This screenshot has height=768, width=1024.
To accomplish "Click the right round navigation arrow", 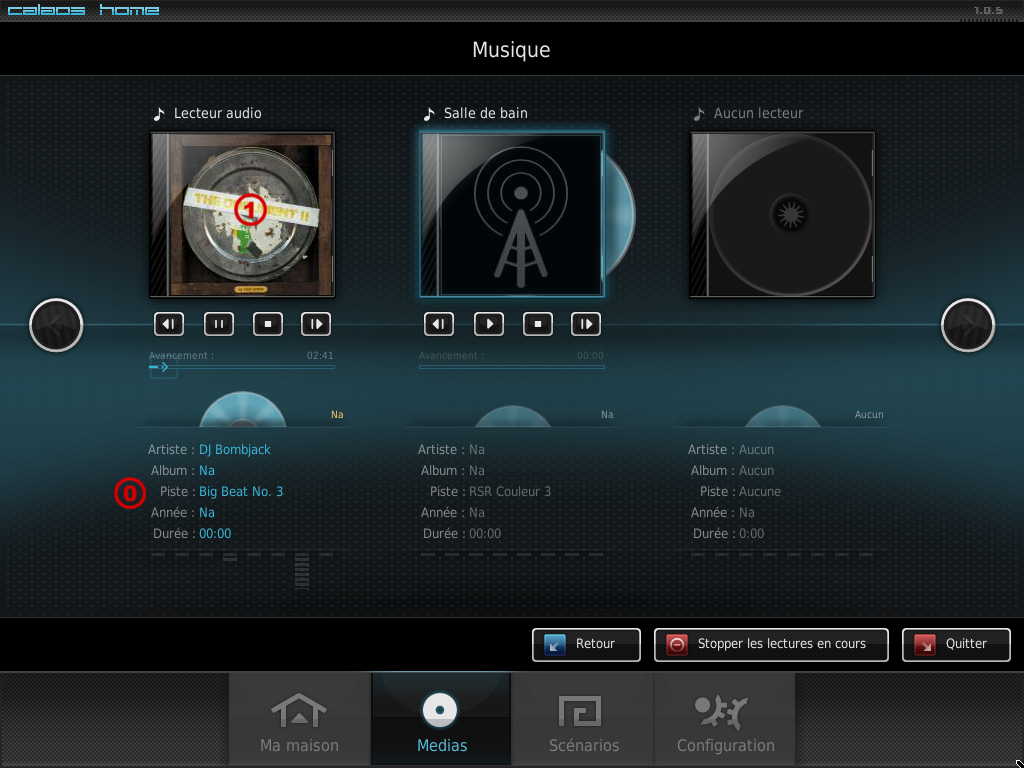I will [x=968, y=325].
